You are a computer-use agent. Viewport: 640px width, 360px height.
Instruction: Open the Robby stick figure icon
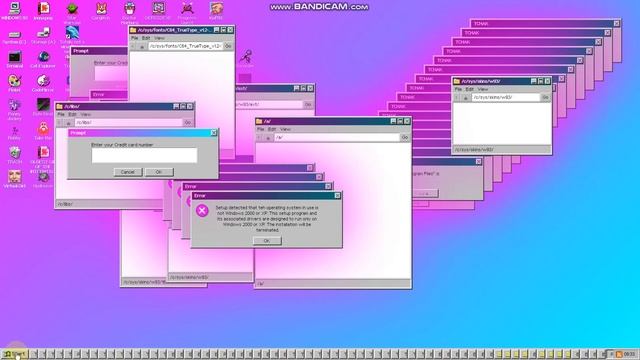coord(15,133)
